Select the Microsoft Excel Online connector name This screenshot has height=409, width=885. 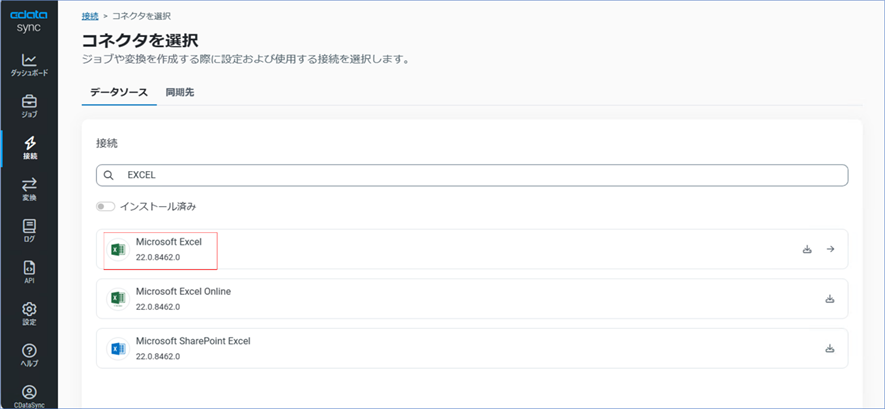point(183,292)
